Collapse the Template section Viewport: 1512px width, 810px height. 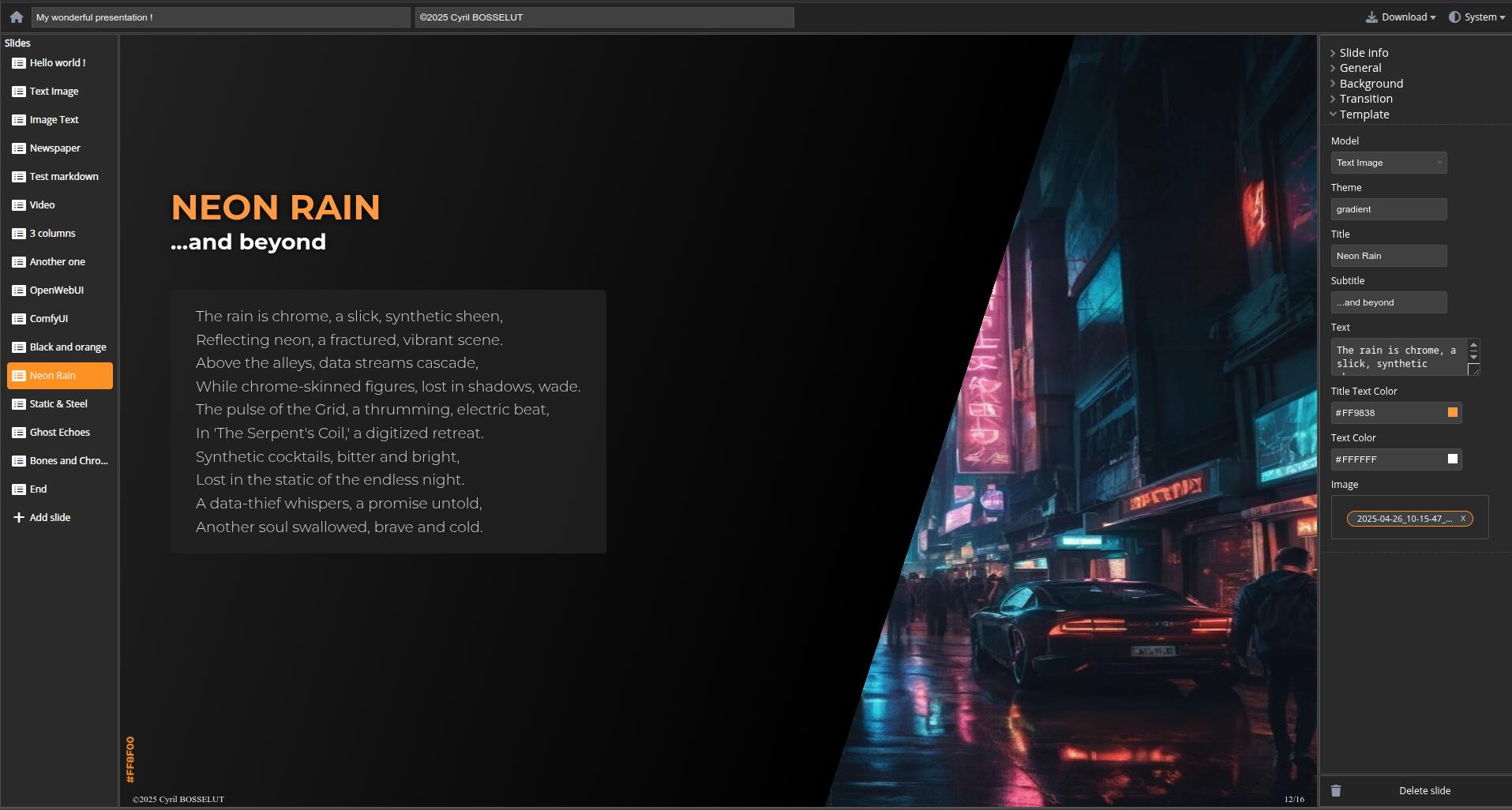pyautogui.click(x=1364, y=114)
